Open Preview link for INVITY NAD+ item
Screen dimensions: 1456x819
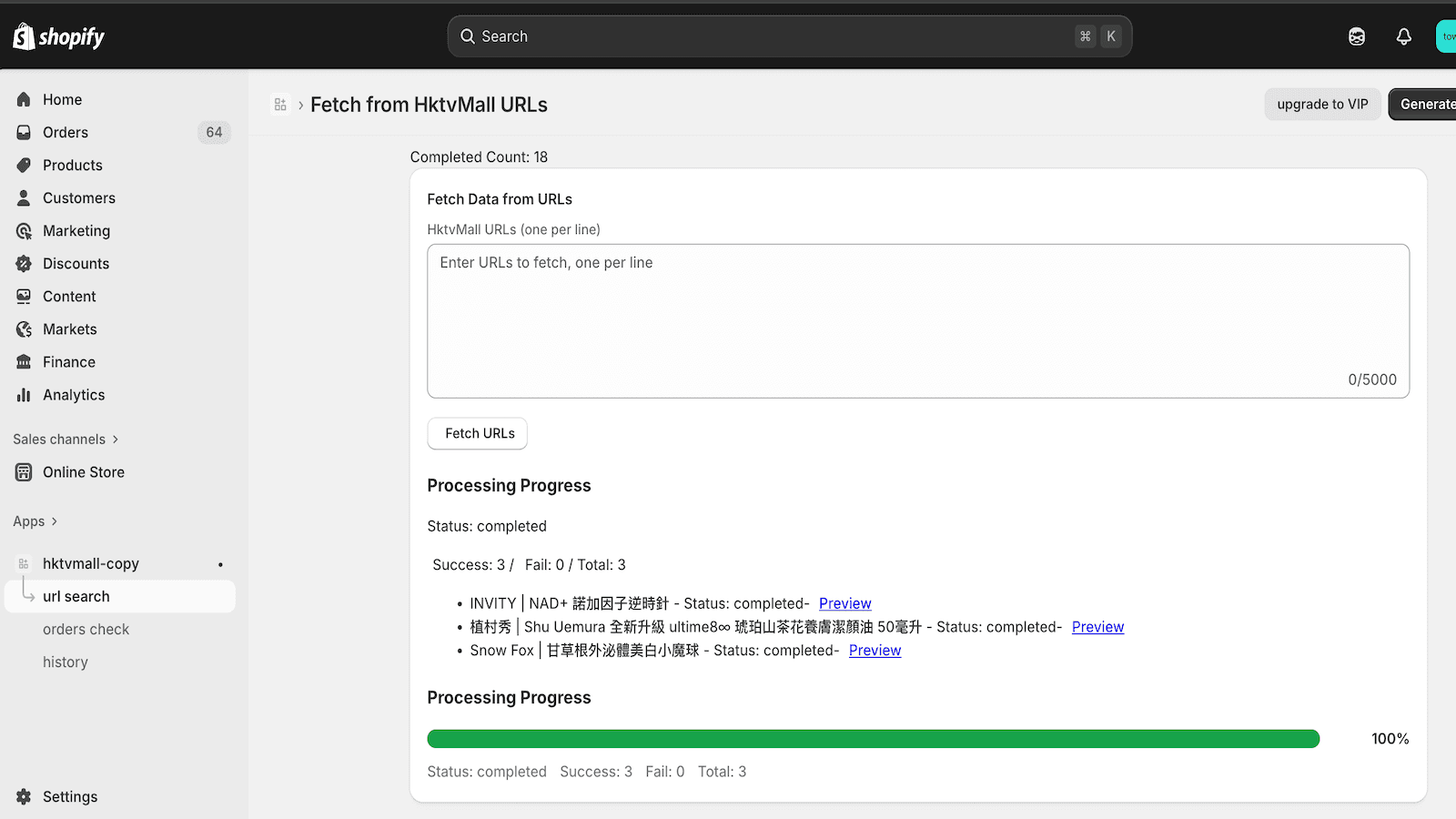click(x=844, y=603)
